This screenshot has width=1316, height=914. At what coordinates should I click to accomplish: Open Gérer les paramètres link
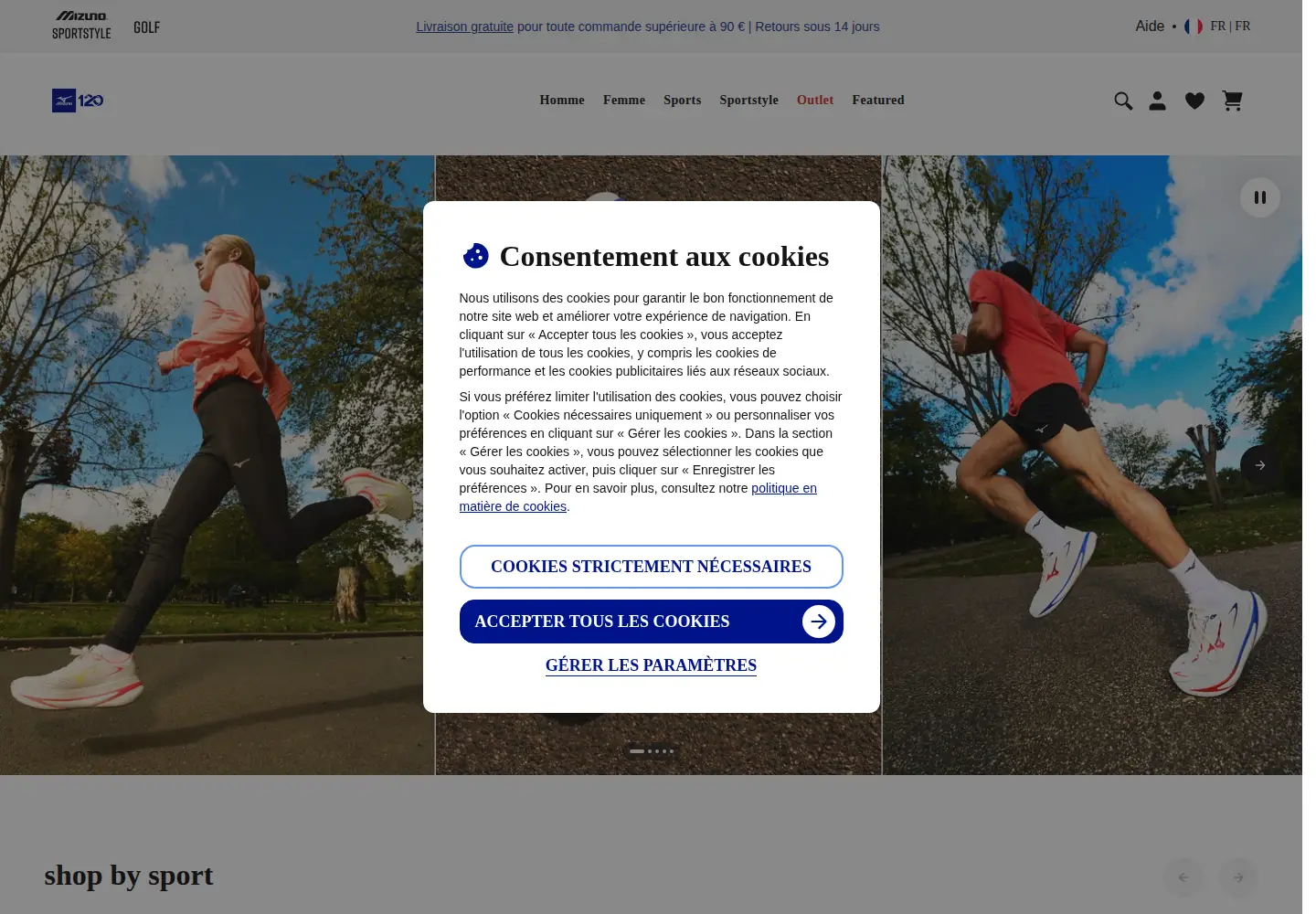(x=651, y=665)
